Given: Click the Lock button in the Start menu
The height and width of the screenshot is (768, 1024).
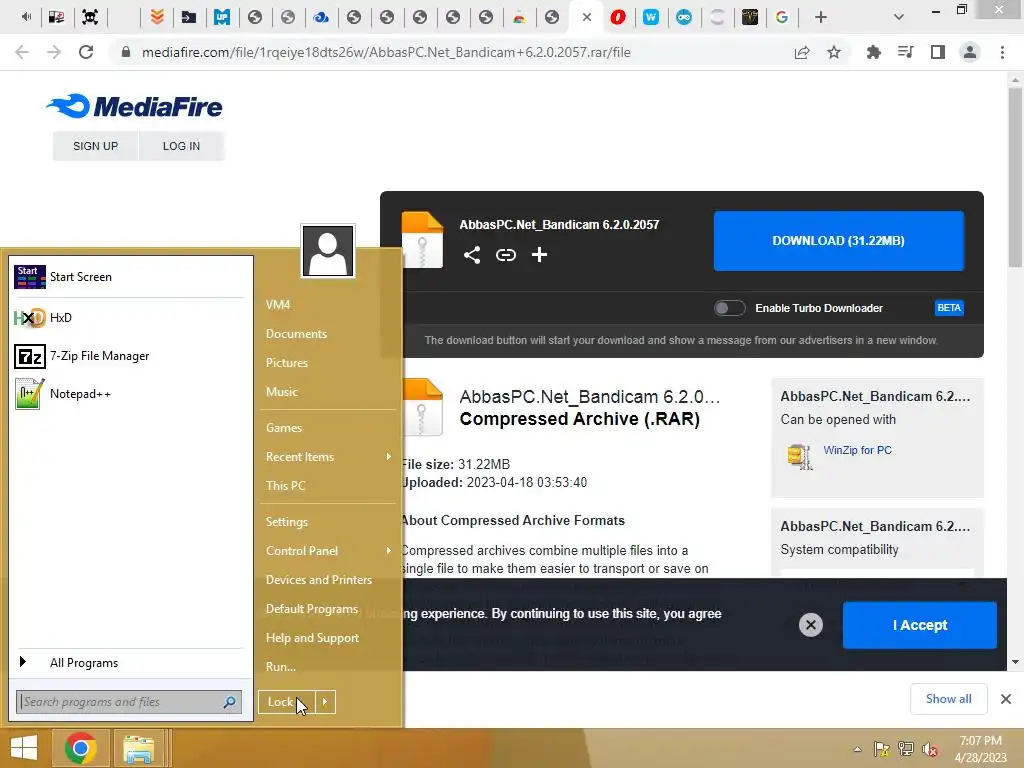Looking at the screenshot, I should click(x=287, y=702).
